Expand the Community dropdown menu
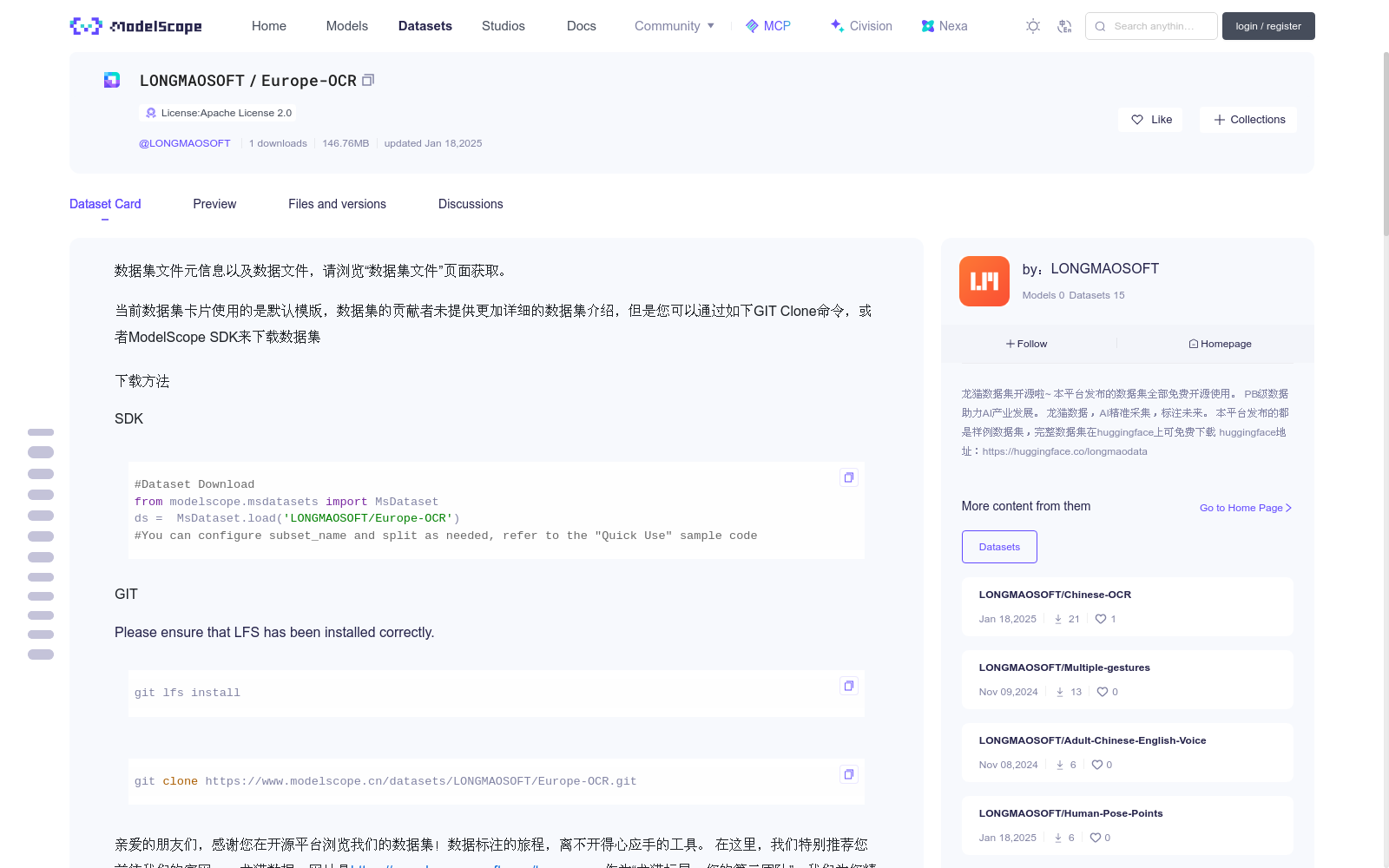This screenshot has width=1389, height=868. point(675,26)
